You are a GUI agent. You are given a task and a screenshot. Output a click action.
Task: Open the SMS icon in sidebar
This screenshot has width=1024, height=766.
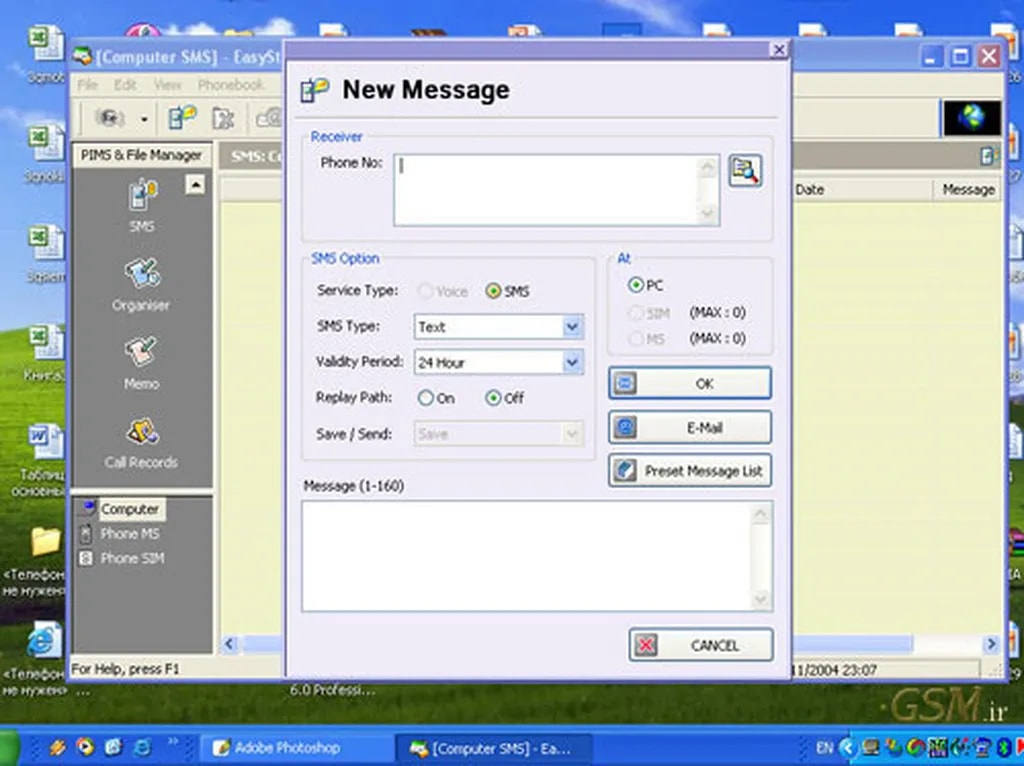pos(142,197)
